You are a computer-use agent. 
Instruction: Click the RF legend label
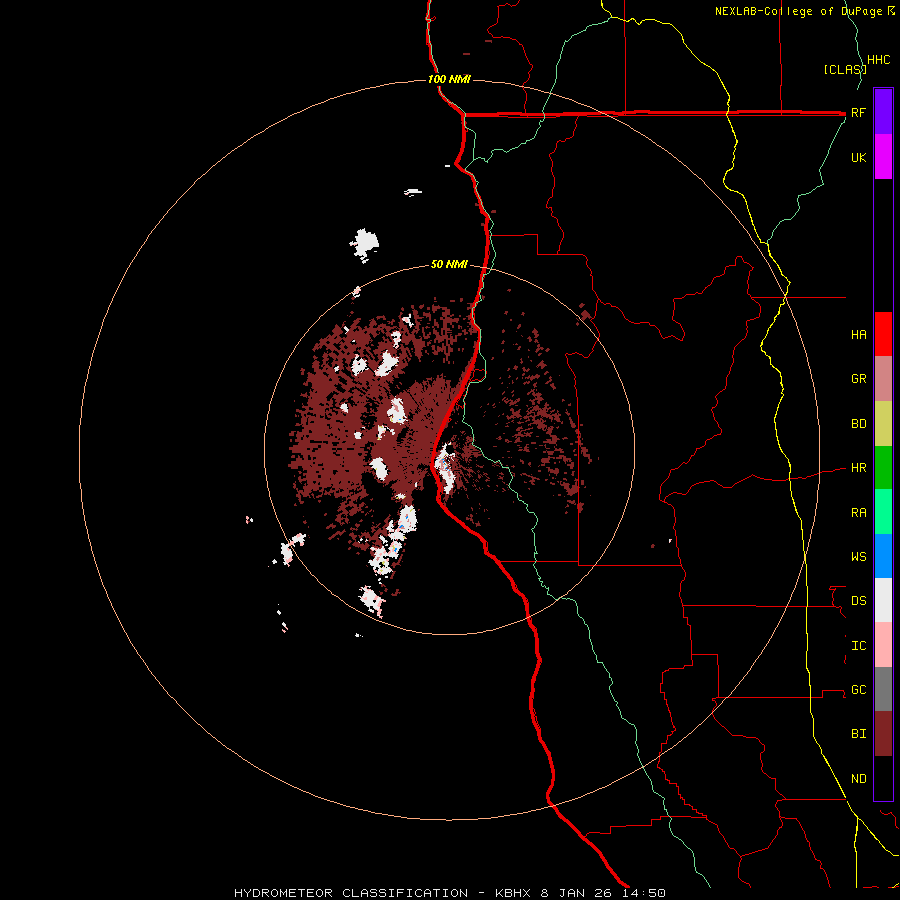[x=858, y=112]
